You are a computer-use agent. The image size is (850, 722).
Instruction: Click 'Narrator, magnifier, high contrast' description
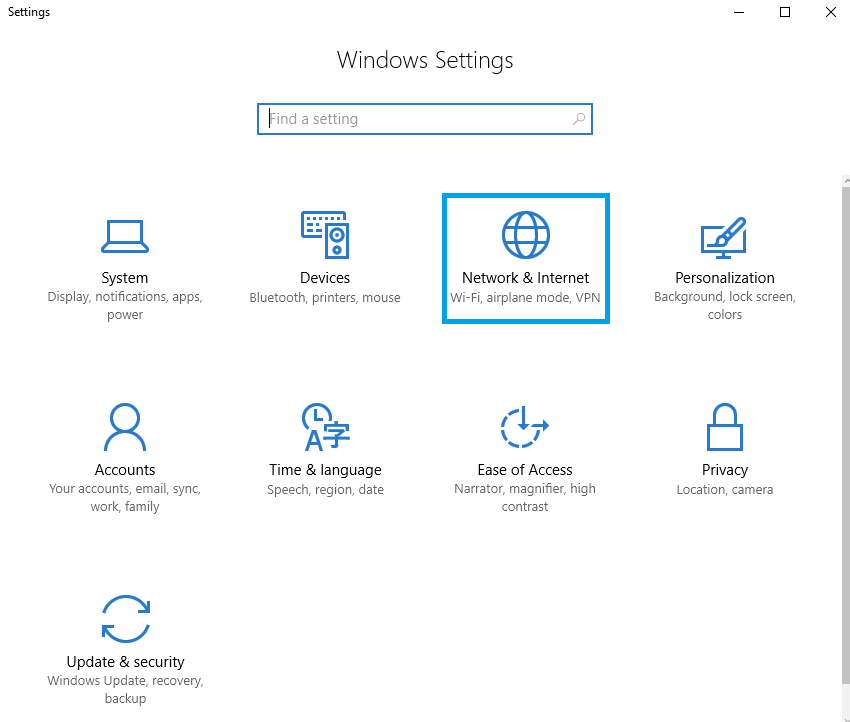[525, 498]
